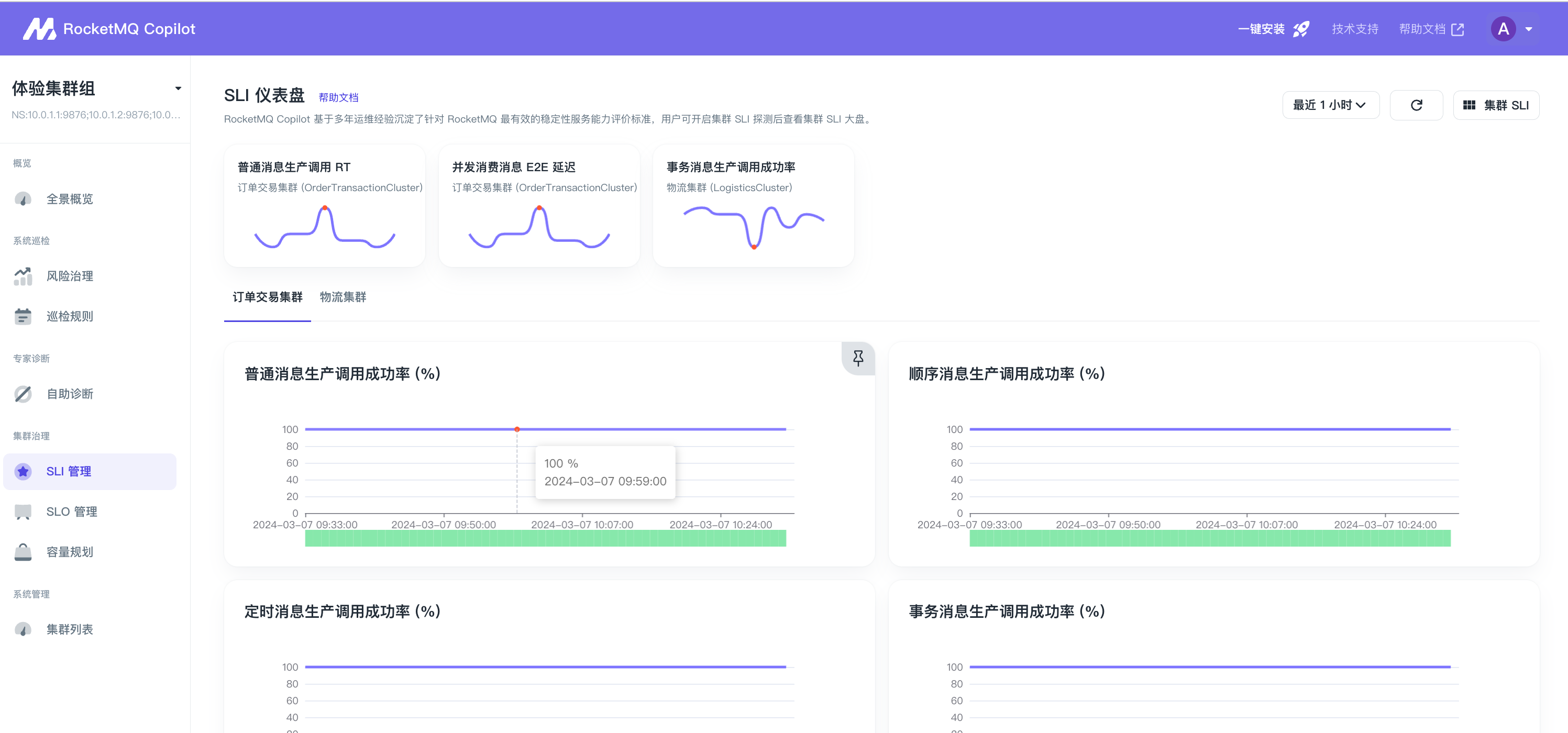
Task: Click the SLO 管理 flag icon
Action: [23, 512]
